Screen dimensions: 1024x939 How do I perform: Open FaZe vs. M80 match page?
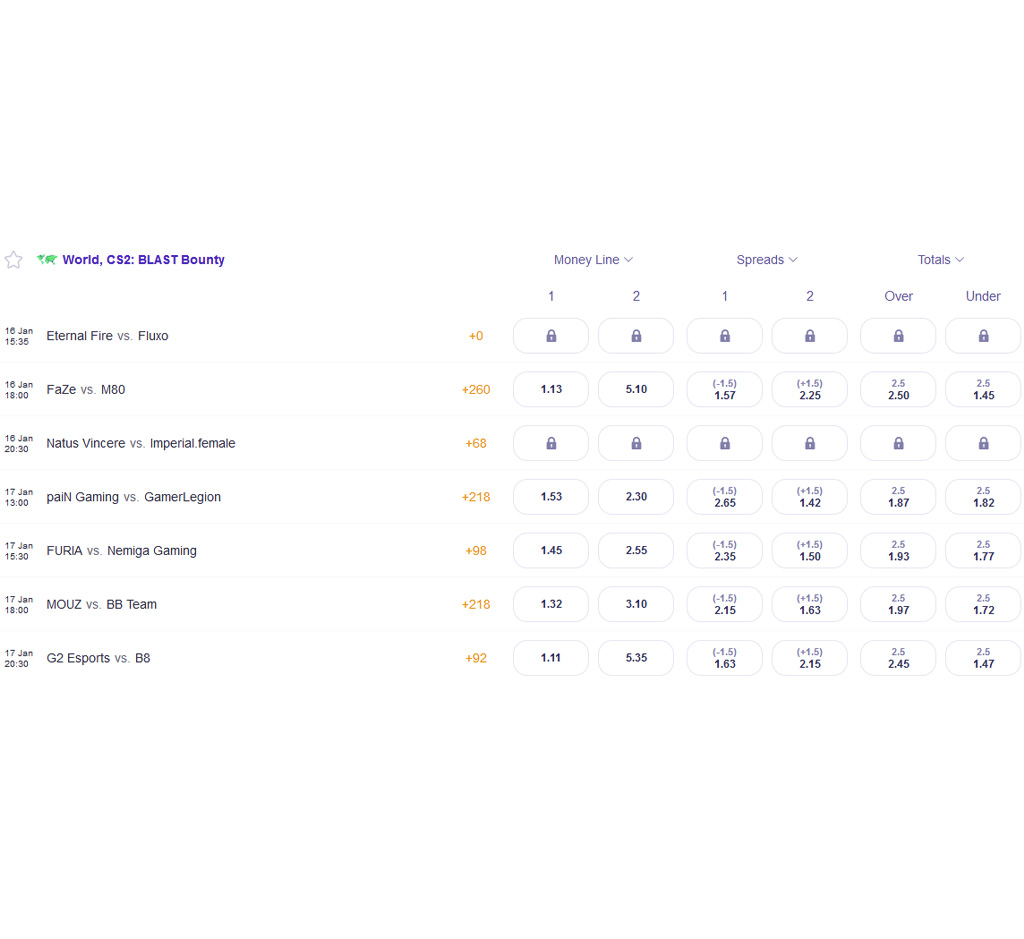coord(86,390)
